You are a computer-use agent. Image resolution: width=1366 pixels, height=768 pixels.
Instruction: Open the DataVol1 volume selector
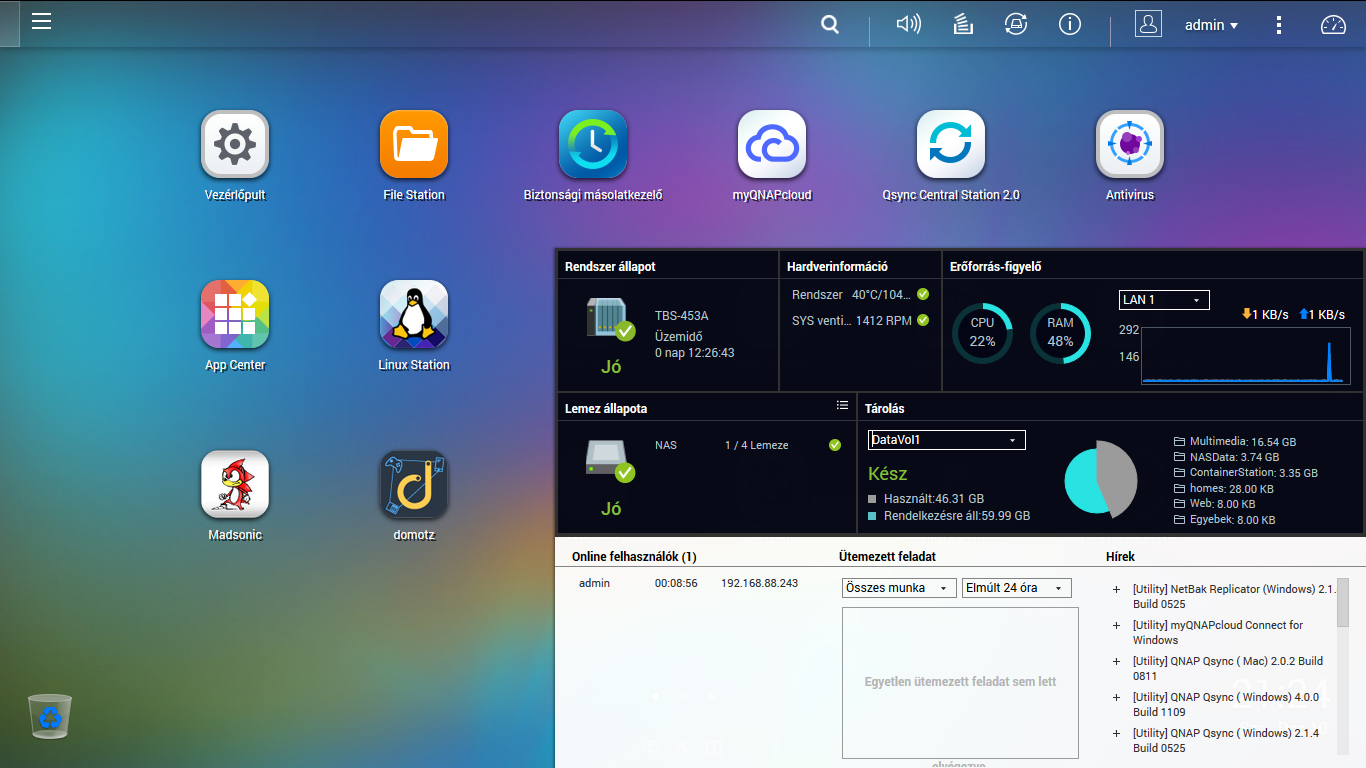944,439
